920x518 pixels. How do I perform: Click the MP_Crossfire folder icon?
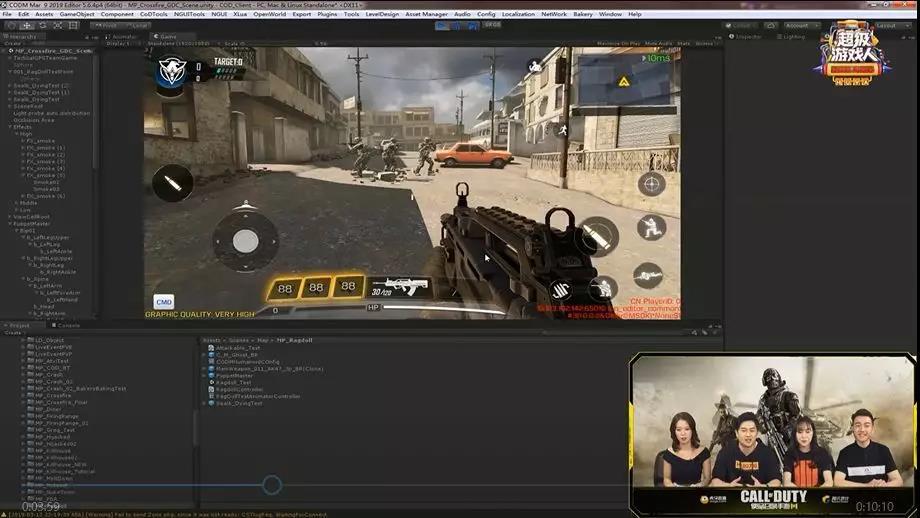(31, 395)
